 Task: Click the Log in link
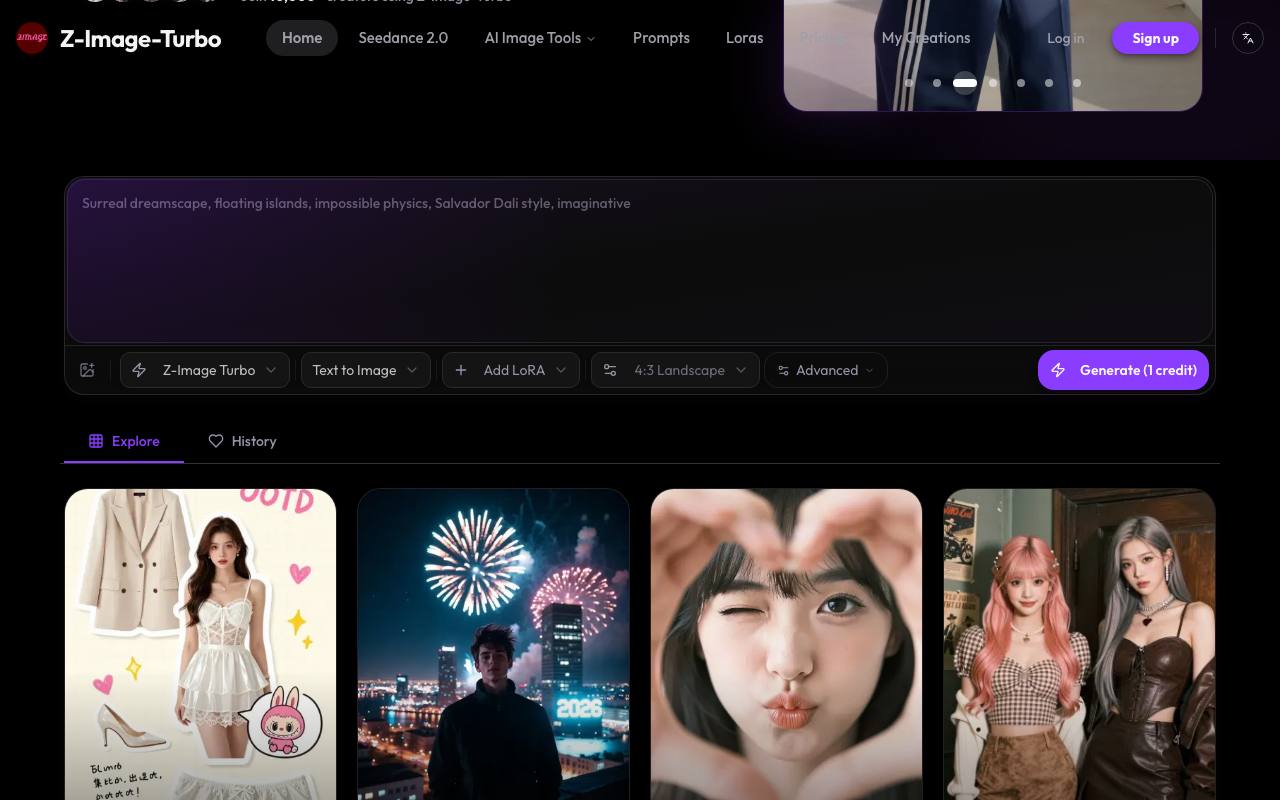pos(1065,38)
